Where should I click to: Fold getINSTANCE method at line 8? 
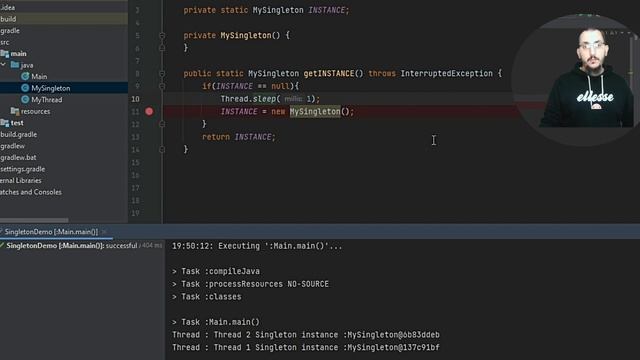[162, 73]
